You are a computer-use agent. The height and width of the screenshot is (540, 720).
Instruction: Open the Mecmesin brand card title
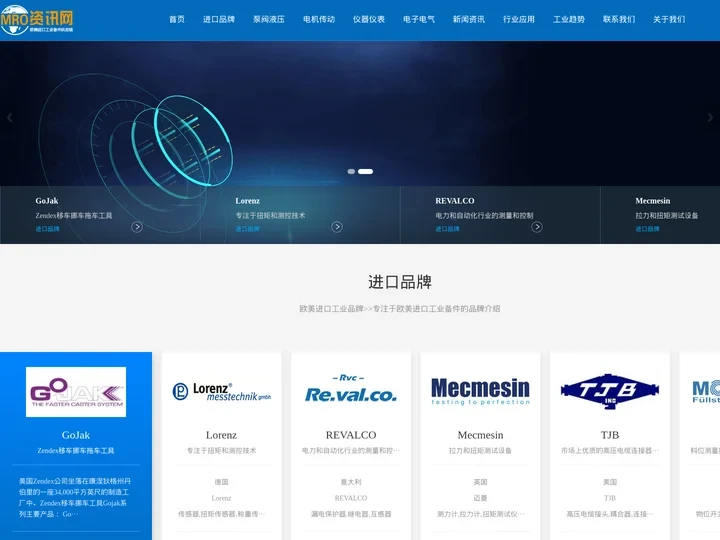click(x=480, y=435)
